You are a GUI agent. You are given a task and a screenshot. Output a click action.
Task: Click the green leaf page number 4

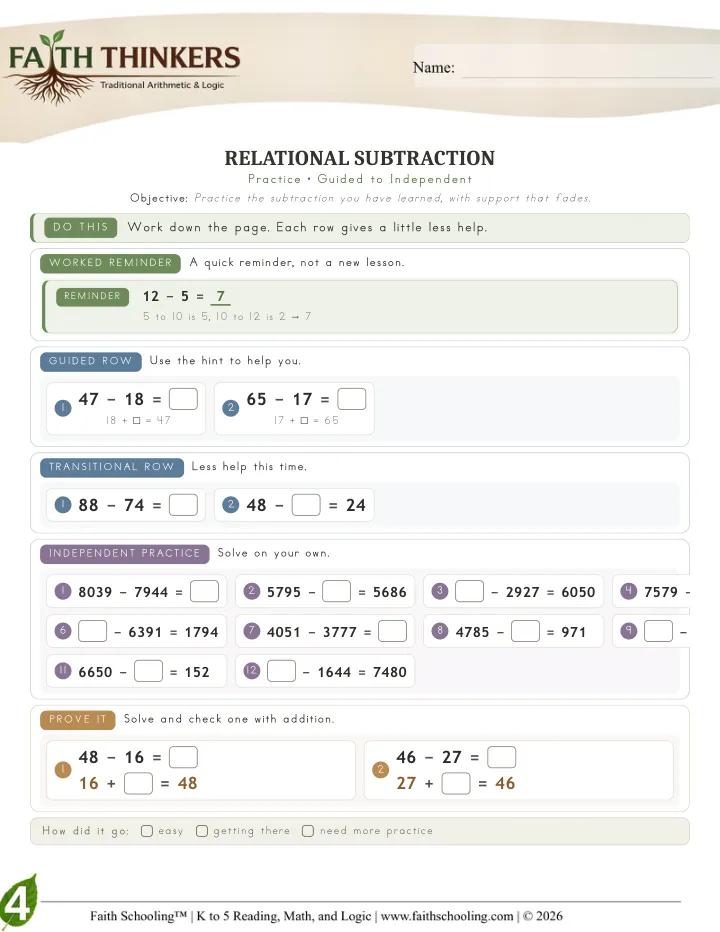[18, 902]
